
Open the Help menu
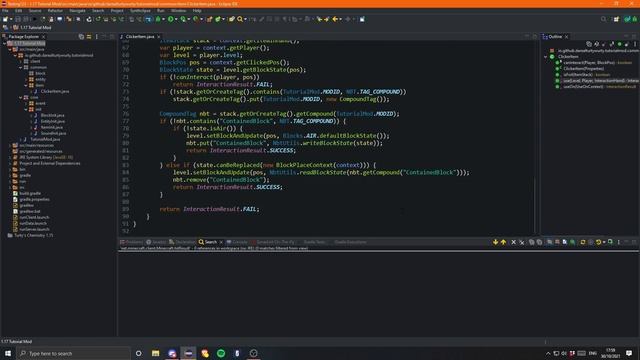pyautogui.click(x=197, y=11)
